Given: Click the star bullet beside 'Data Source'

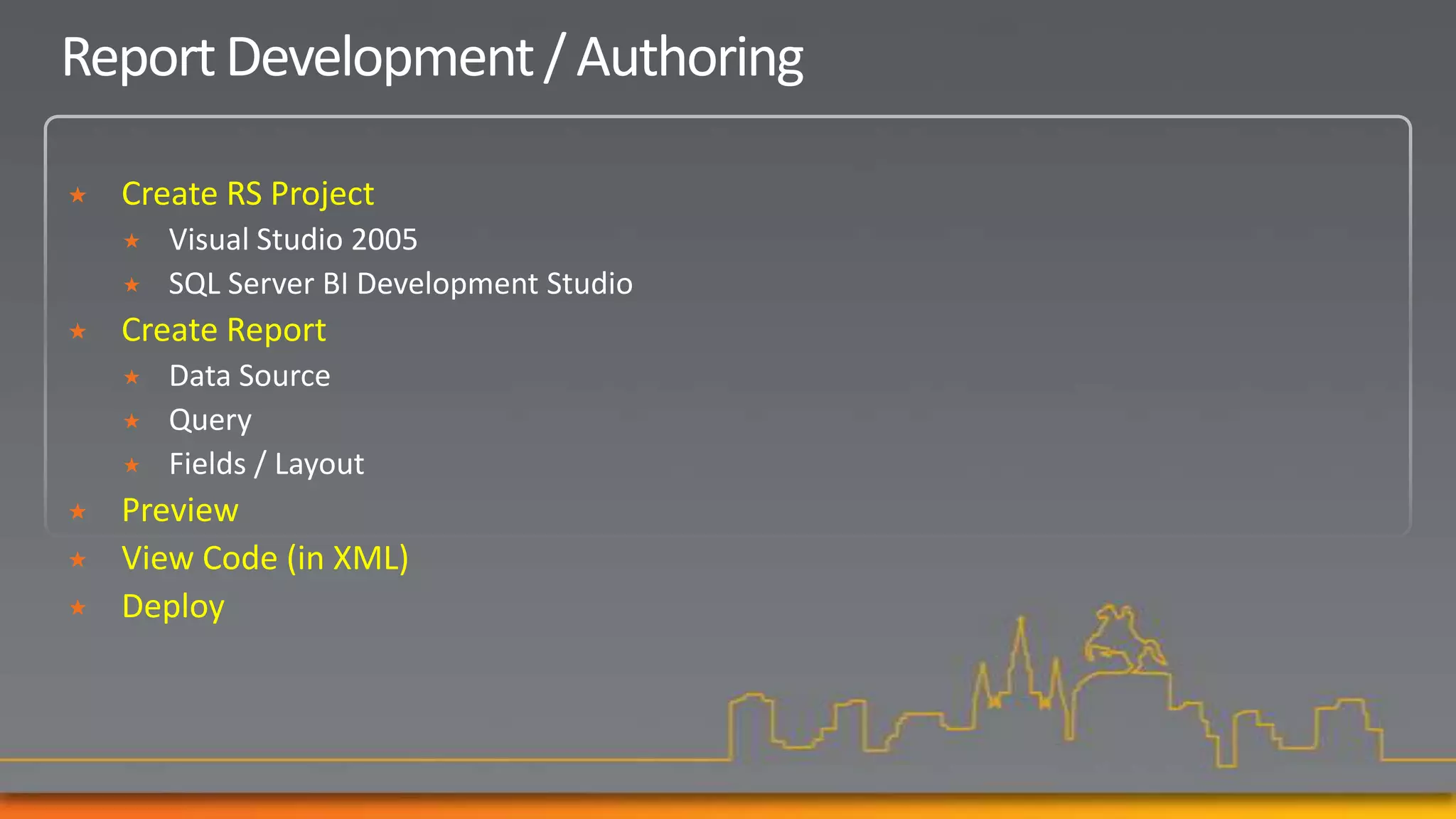Looking at the screenshot, I should 132,377.
